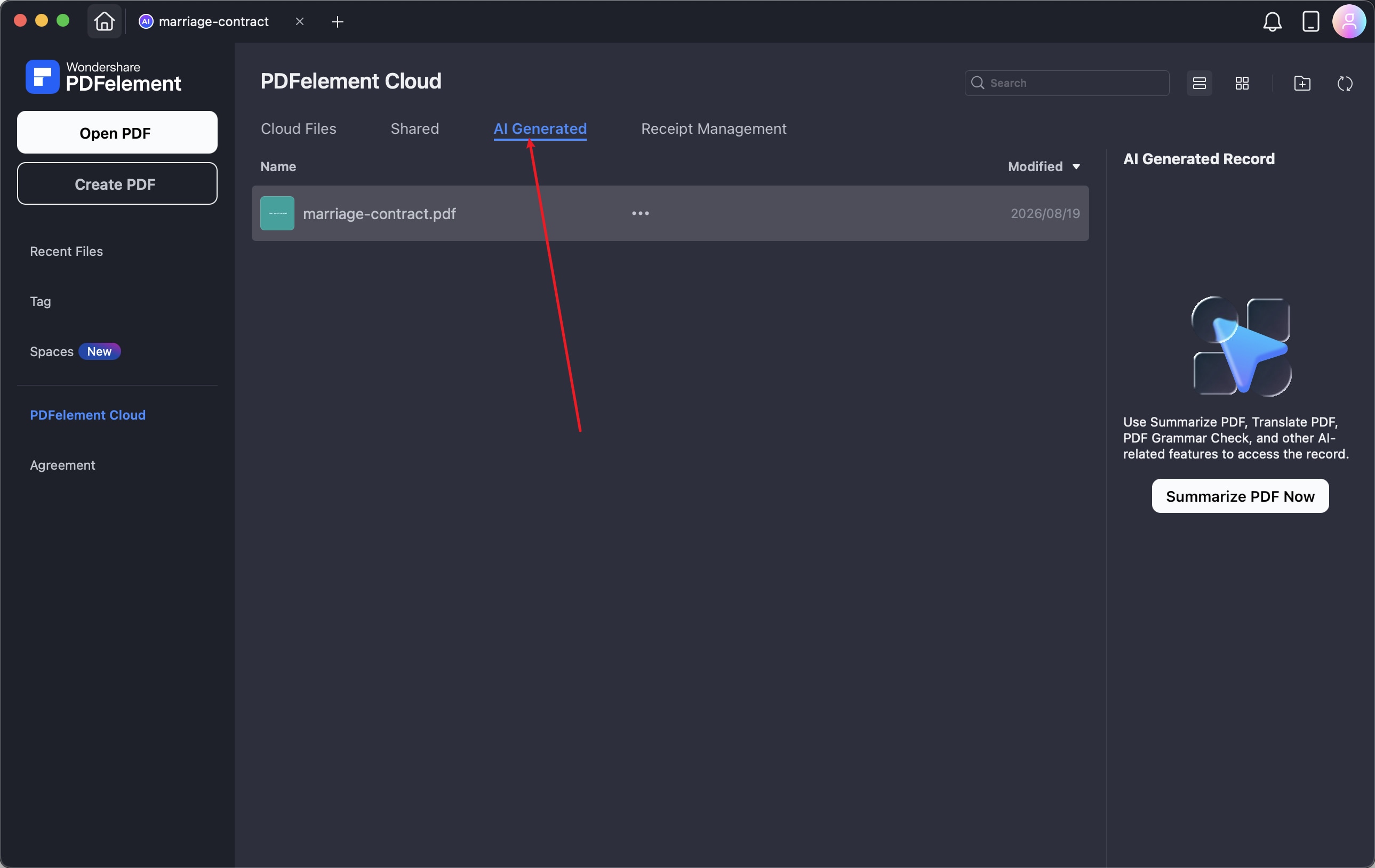Click the 2026/08/19 modified date
Image resolution: width=1375 pixels, height=868 pixels.
coord(1045,213)
